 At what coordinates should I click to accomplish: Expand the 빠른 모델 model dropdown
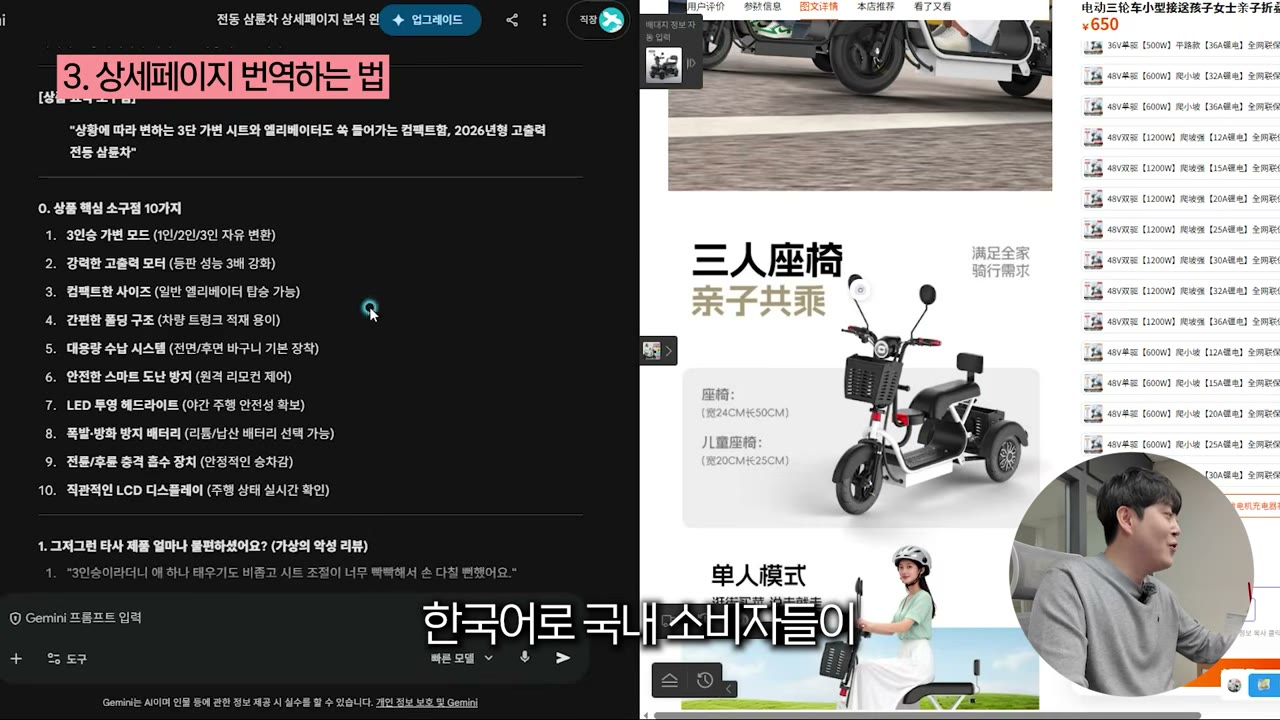point(462,658)
